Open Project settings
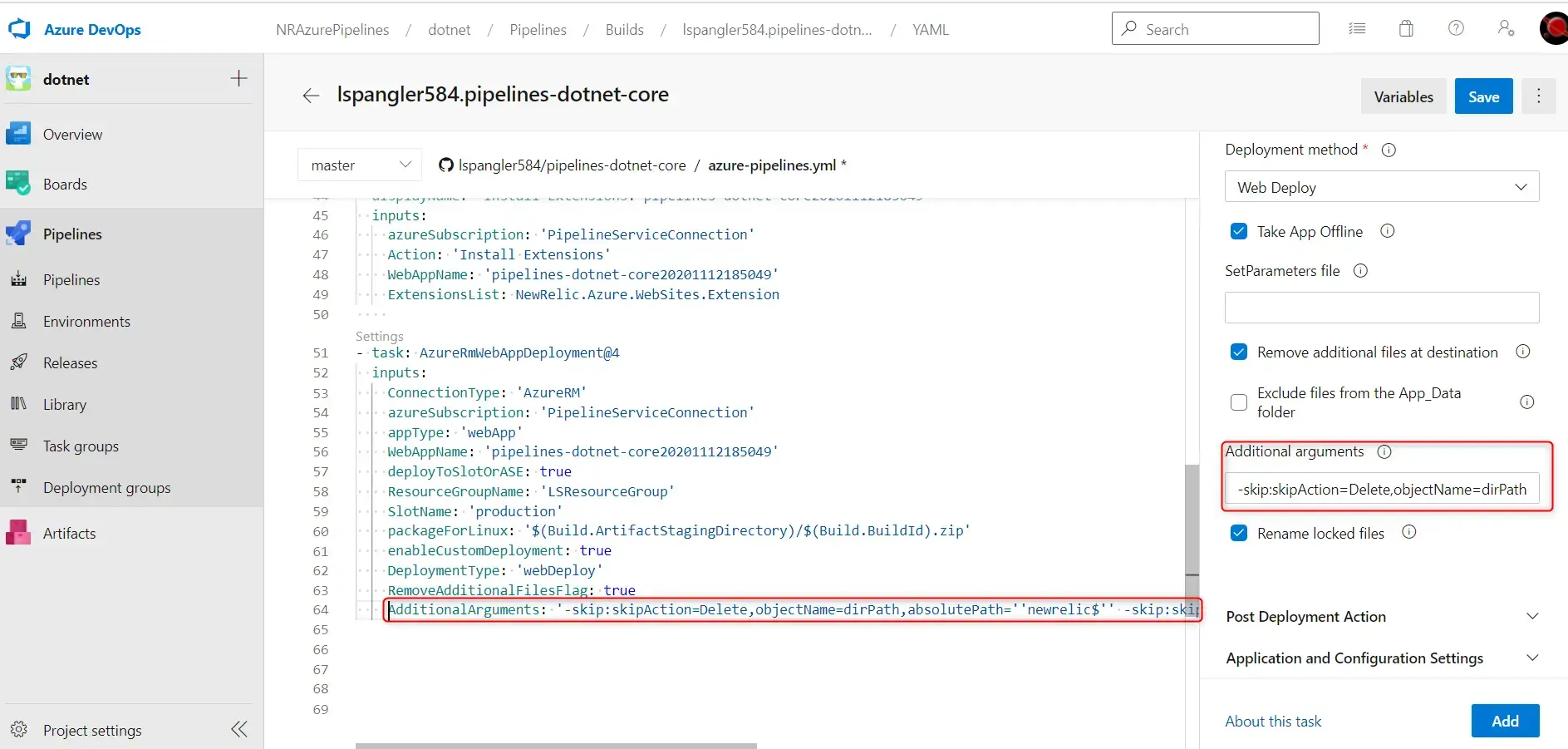The image size is (1568, 749). [x=92, y=730]
